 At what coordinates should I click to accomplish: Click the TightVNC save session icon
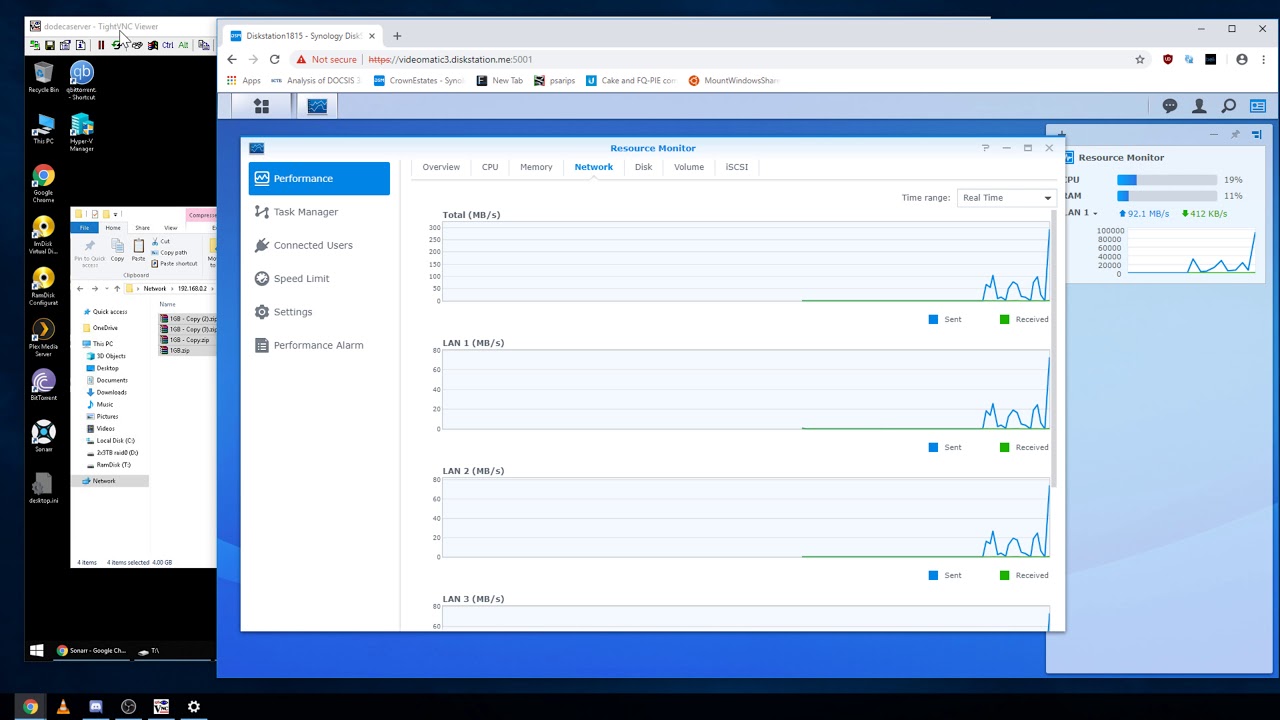(50, 45)
